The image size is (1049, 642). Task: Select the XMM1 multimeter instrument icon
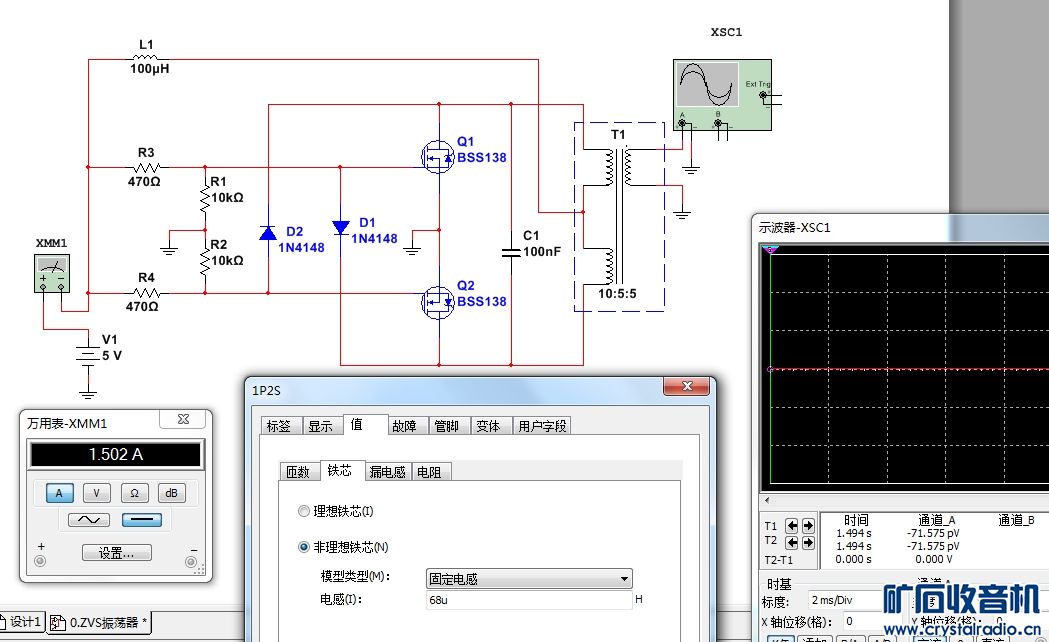coord(52,274)
